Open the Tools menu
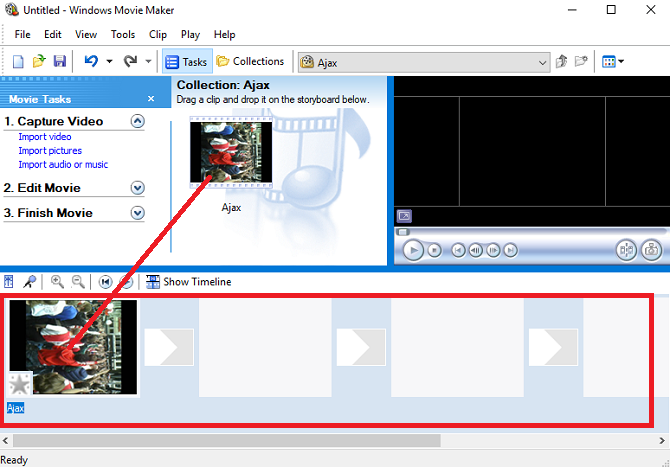 (123, 34)
